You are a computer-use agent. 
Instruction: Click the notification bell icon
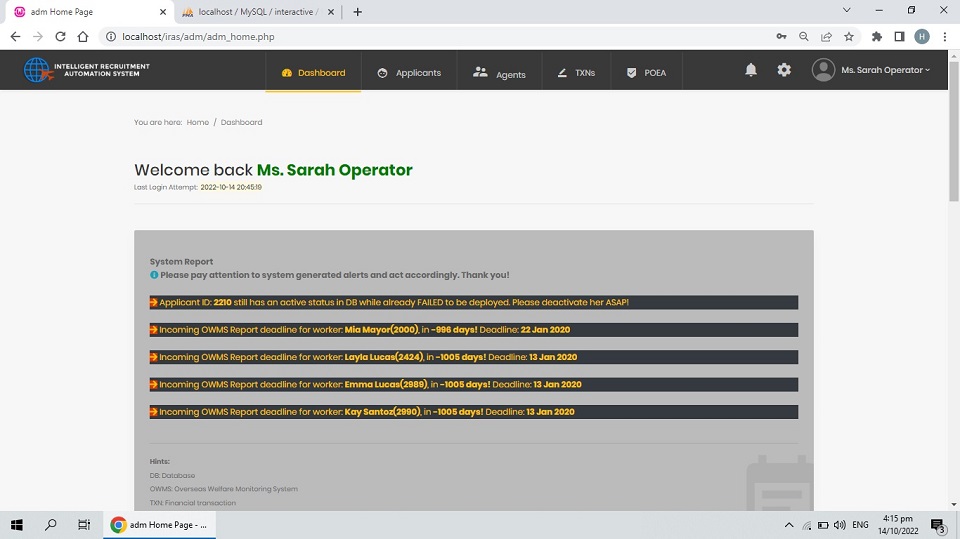point(750,70)
